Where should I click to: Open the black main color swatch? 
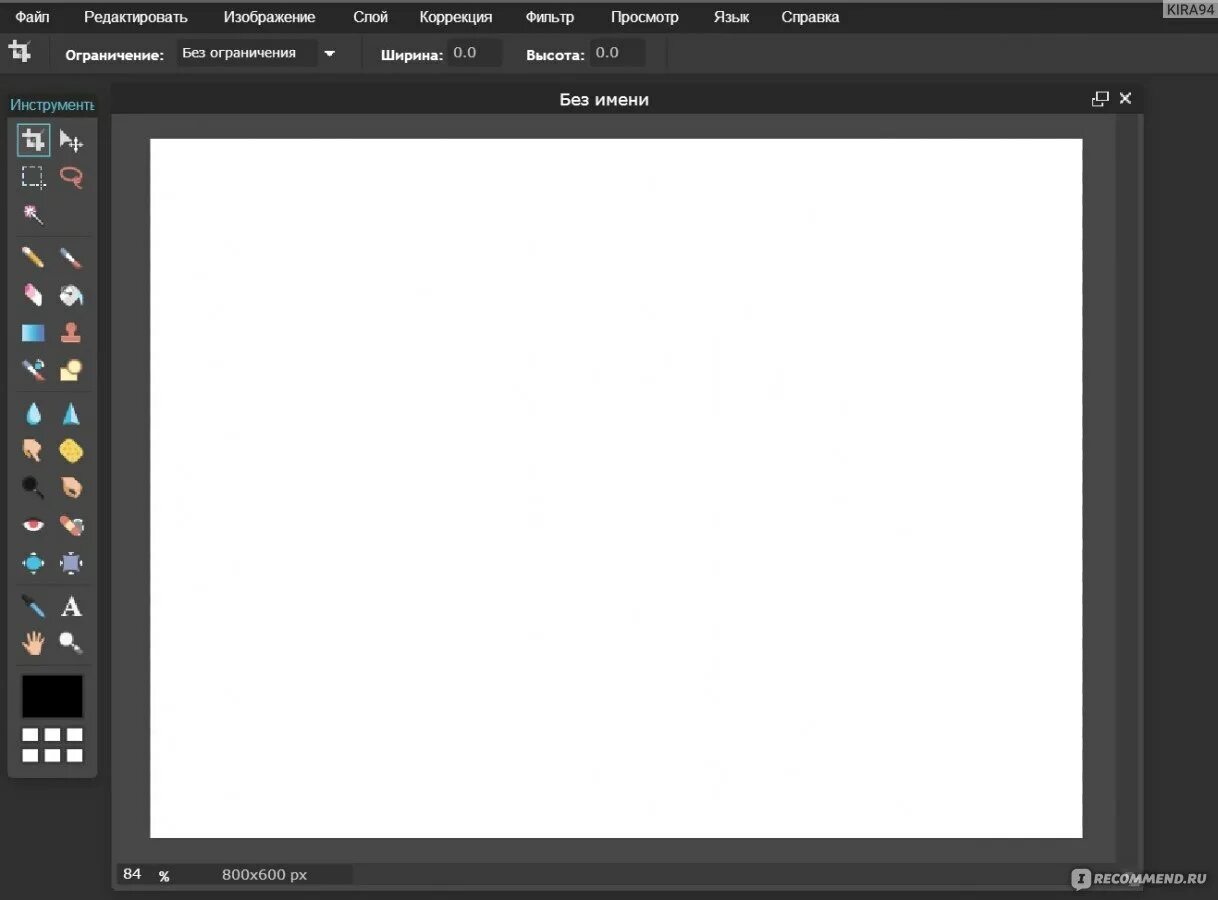click(x=53, y=696)
